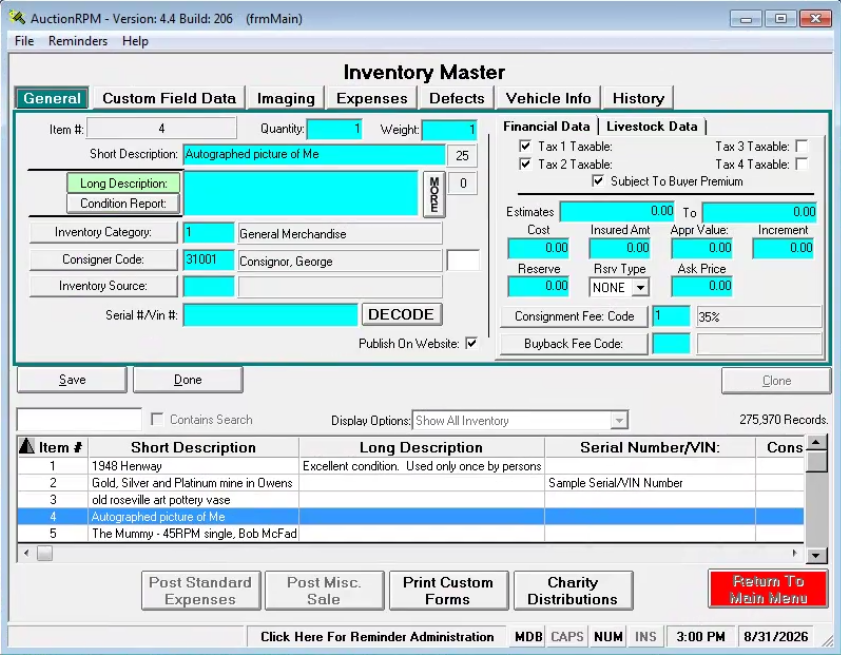Select row 'old roseville art pottery vase'
841x655 pixels.
tap(410, 499)
